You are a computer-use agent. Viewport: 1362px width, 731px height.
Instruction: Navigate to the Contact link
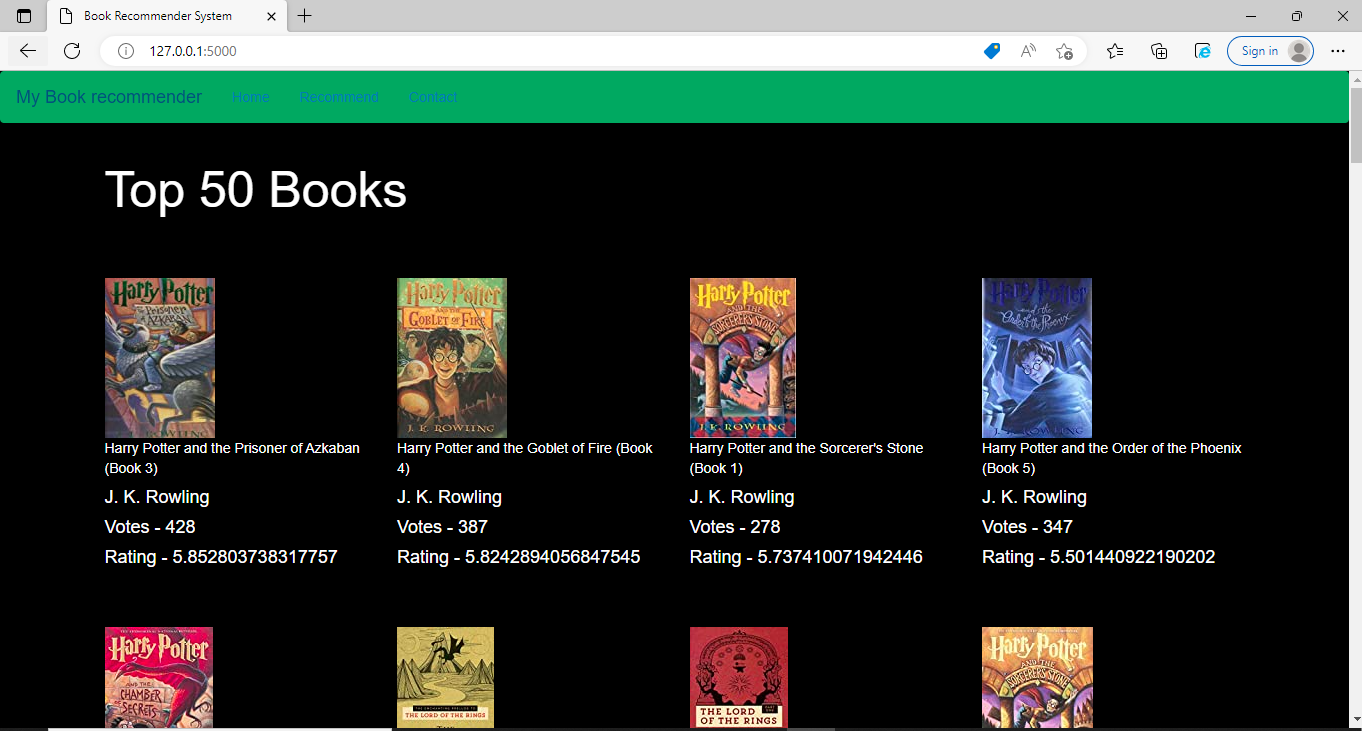point(433,96)
